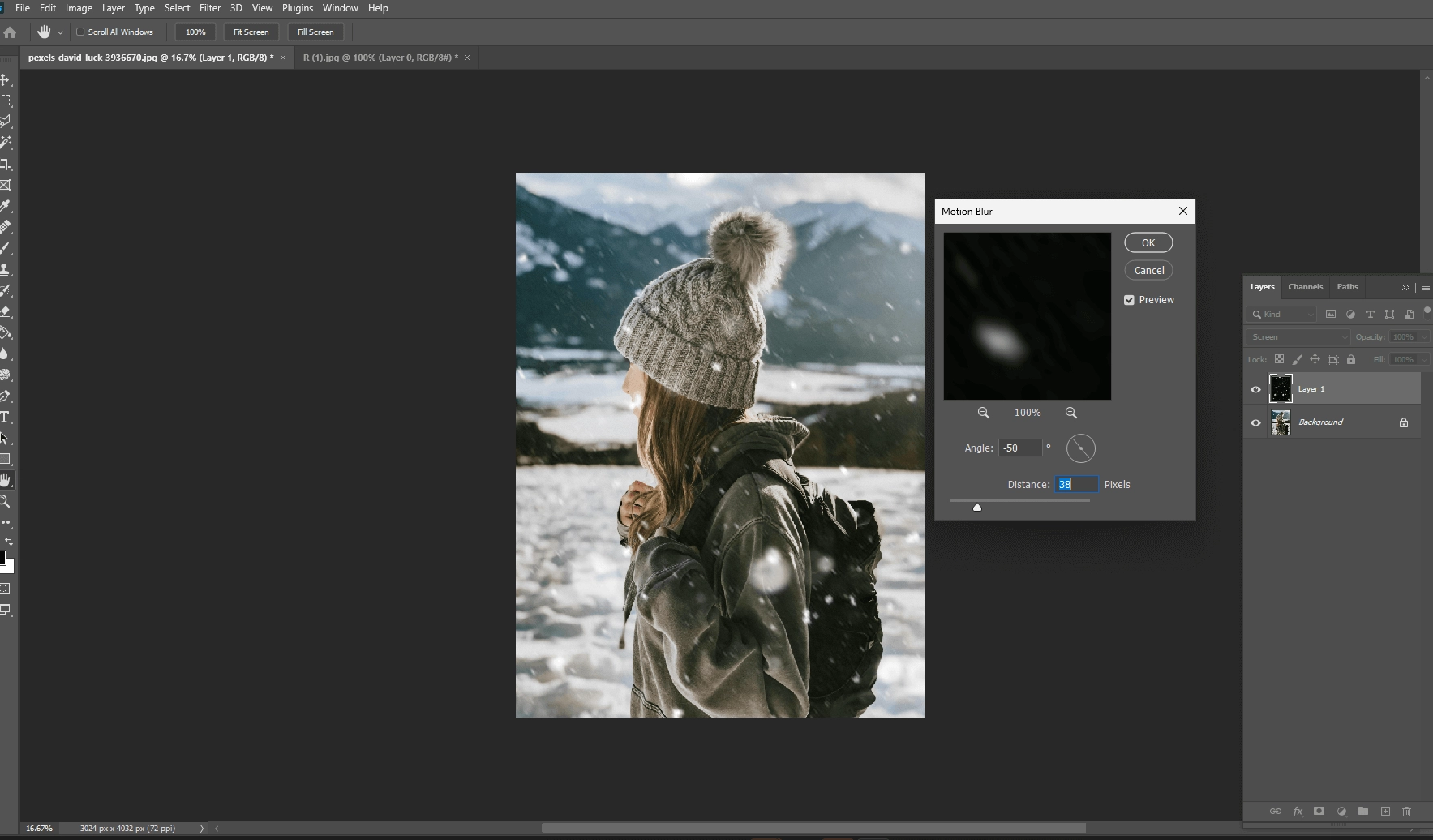Click the create new layer icon
This screenshot has width=1433, height=840.
click(x=1385, y=811)
